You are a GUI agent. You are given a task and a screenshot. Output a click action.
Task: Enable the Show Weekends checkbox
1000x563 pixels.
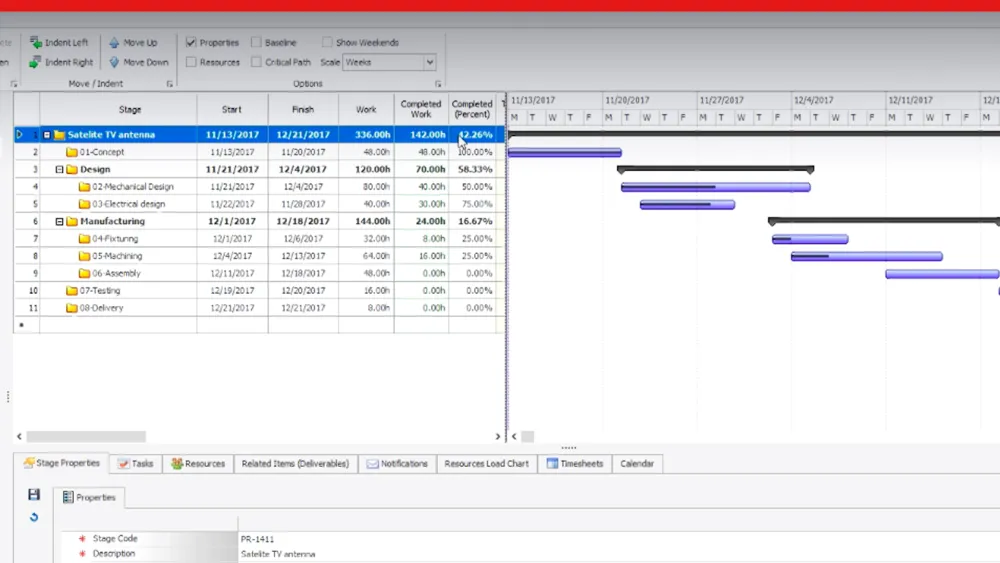click(327, 42)
